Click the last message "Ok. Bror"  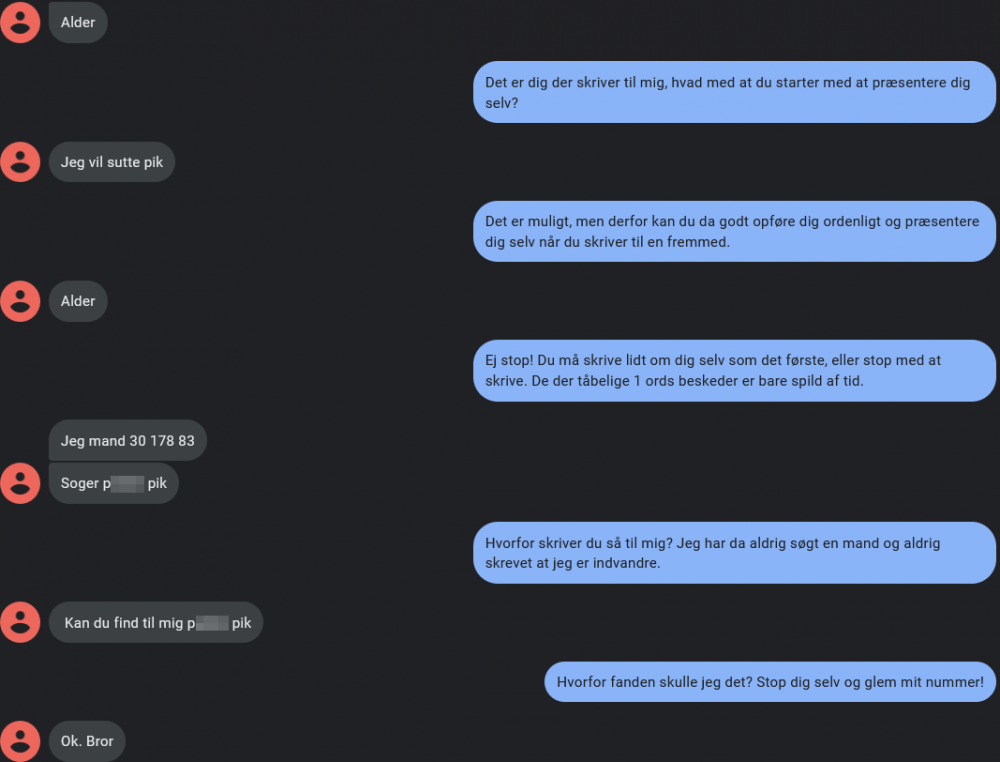click(87, 741)
